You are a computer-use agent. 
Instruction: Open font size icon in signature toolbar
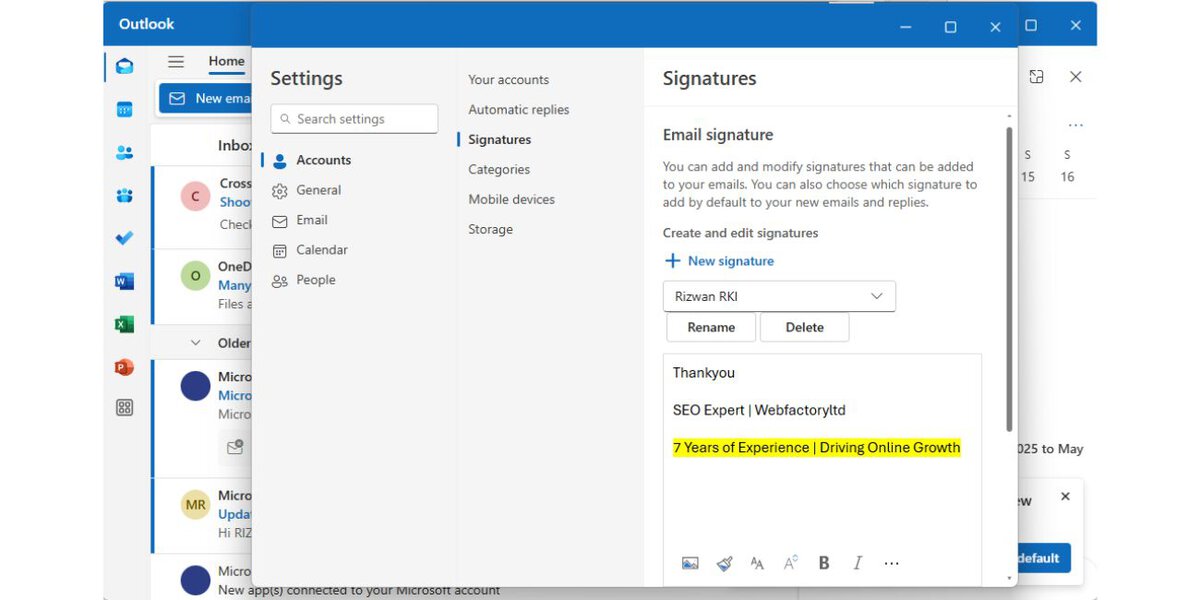pos(757,563)
